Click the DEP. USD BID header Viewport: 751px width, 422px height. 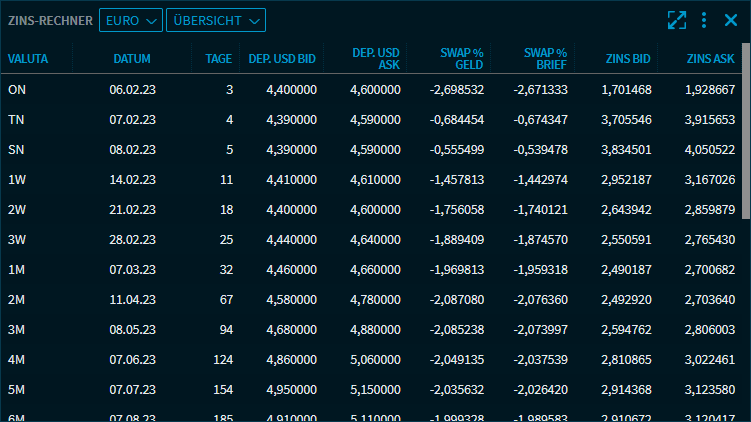click(283, 59)
